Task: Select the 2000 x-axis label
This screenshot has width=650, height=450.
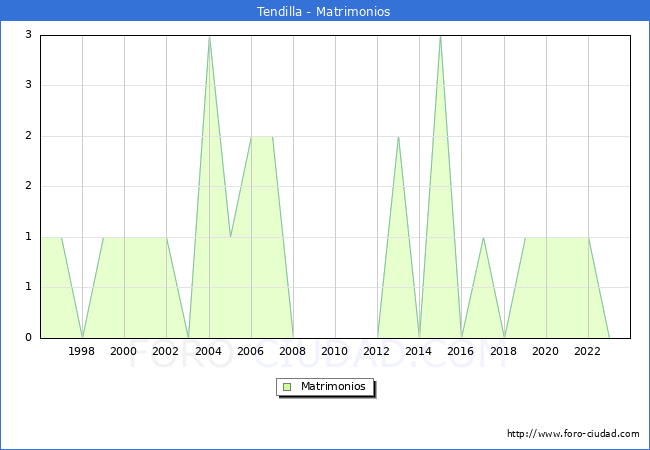Action: (x=124, y=351)
